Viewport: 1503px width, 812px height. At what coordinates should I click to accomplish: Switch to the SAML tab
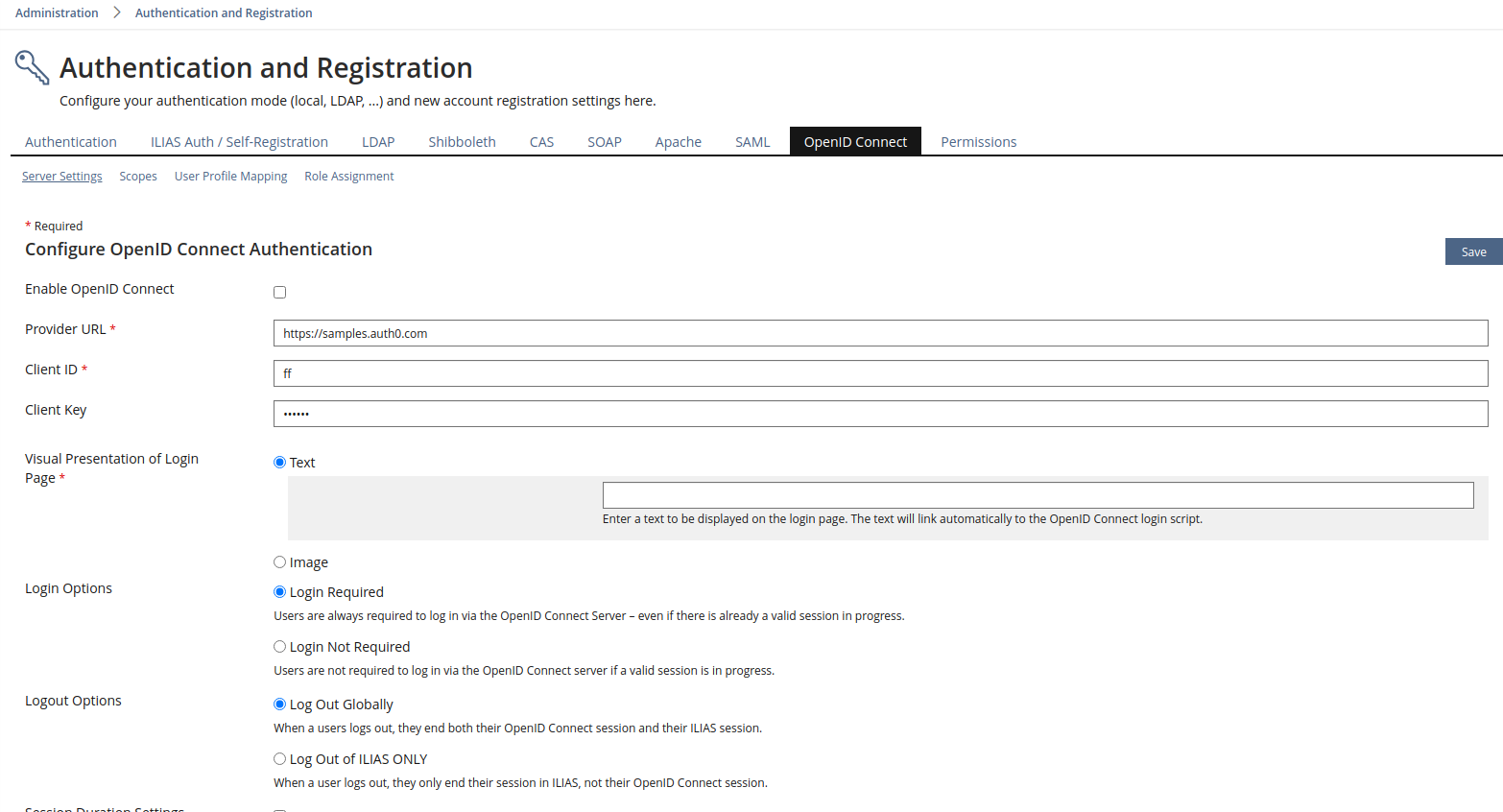click(x=752, y=142)
